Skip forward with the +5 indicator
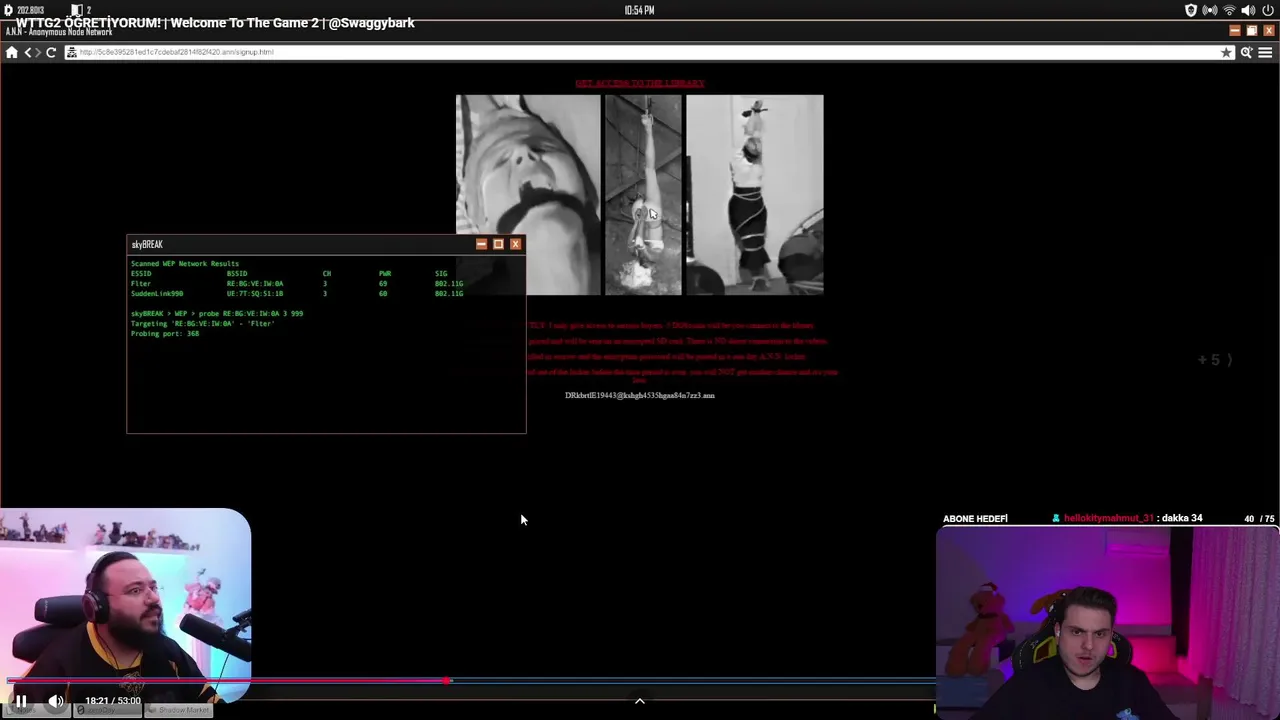Screen dimensions: 1280x720 point(1215,360)
